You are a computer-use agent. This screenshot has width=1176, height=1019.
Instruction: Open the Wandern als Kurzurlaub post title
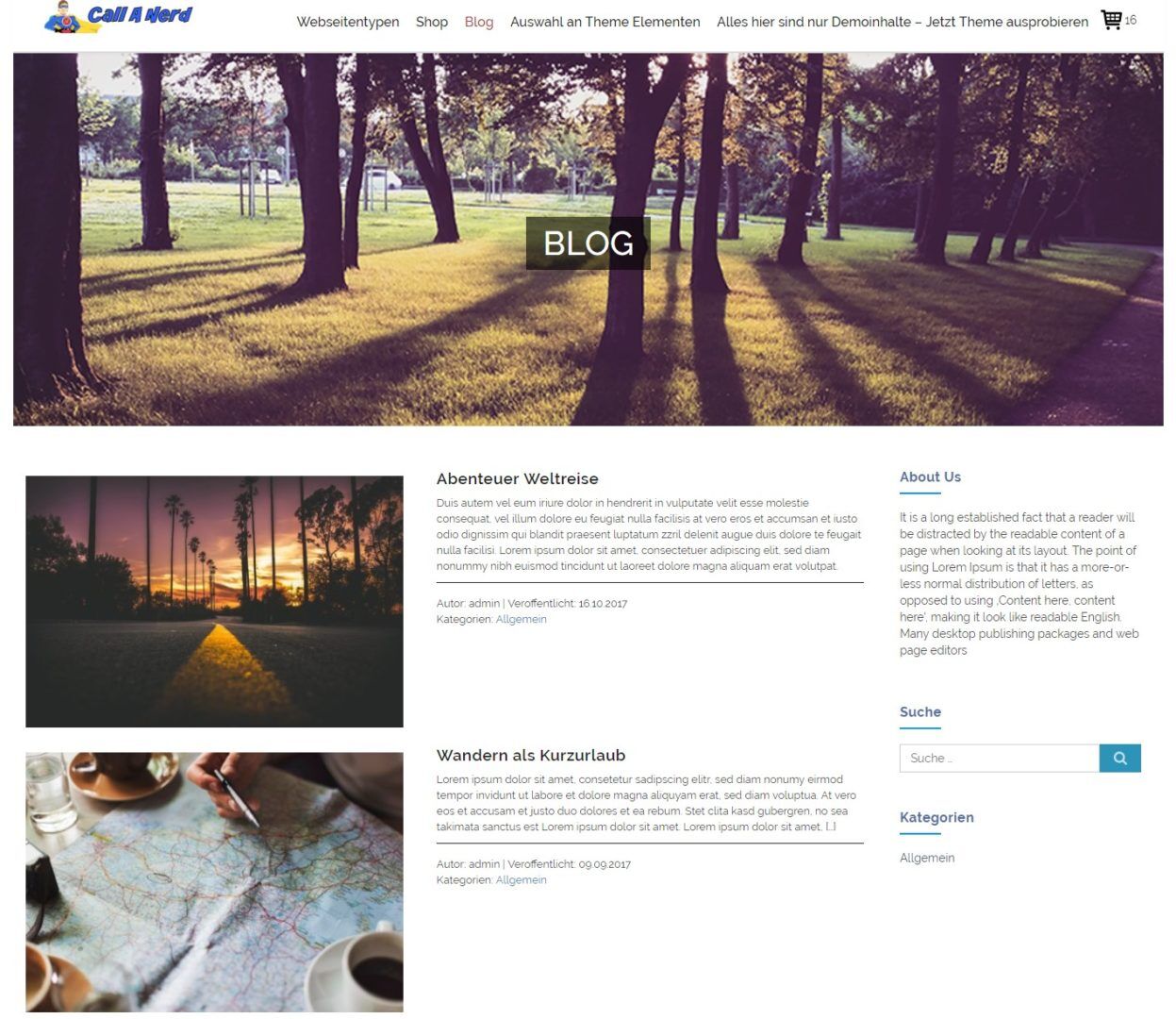tap(531, 755)
